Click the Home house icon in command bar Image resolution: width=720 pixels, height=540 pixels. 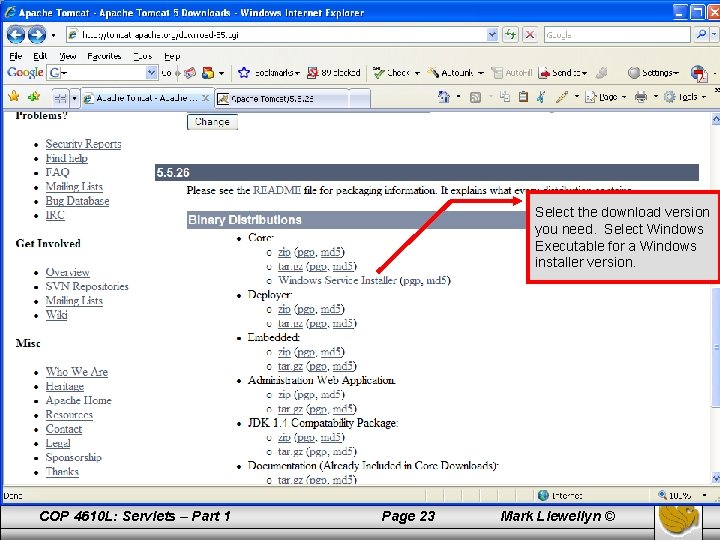pyautogui.click(x=444, y=97)
